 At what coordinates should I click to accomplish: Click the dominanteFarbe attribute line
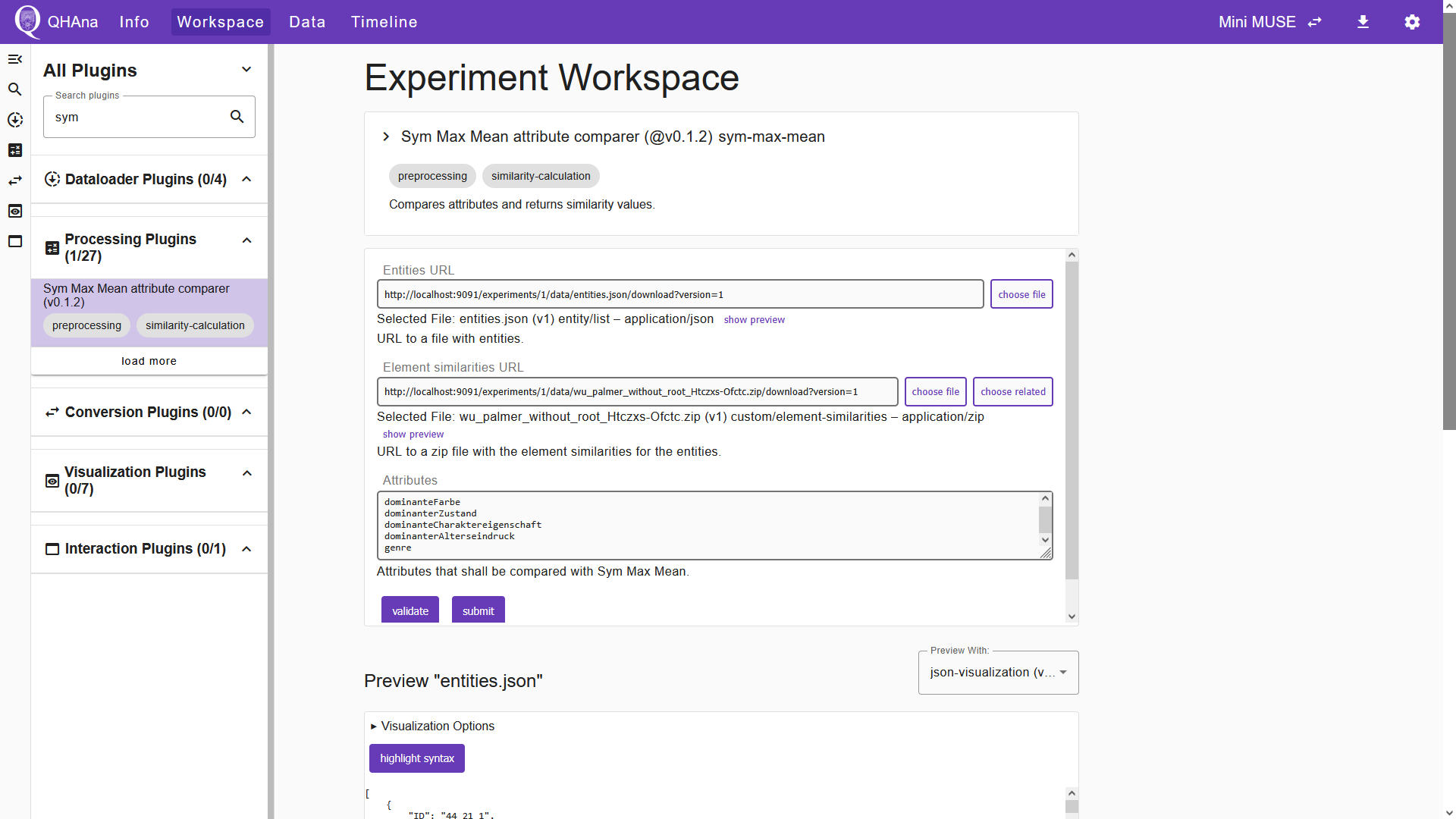[x=422, y=502]
